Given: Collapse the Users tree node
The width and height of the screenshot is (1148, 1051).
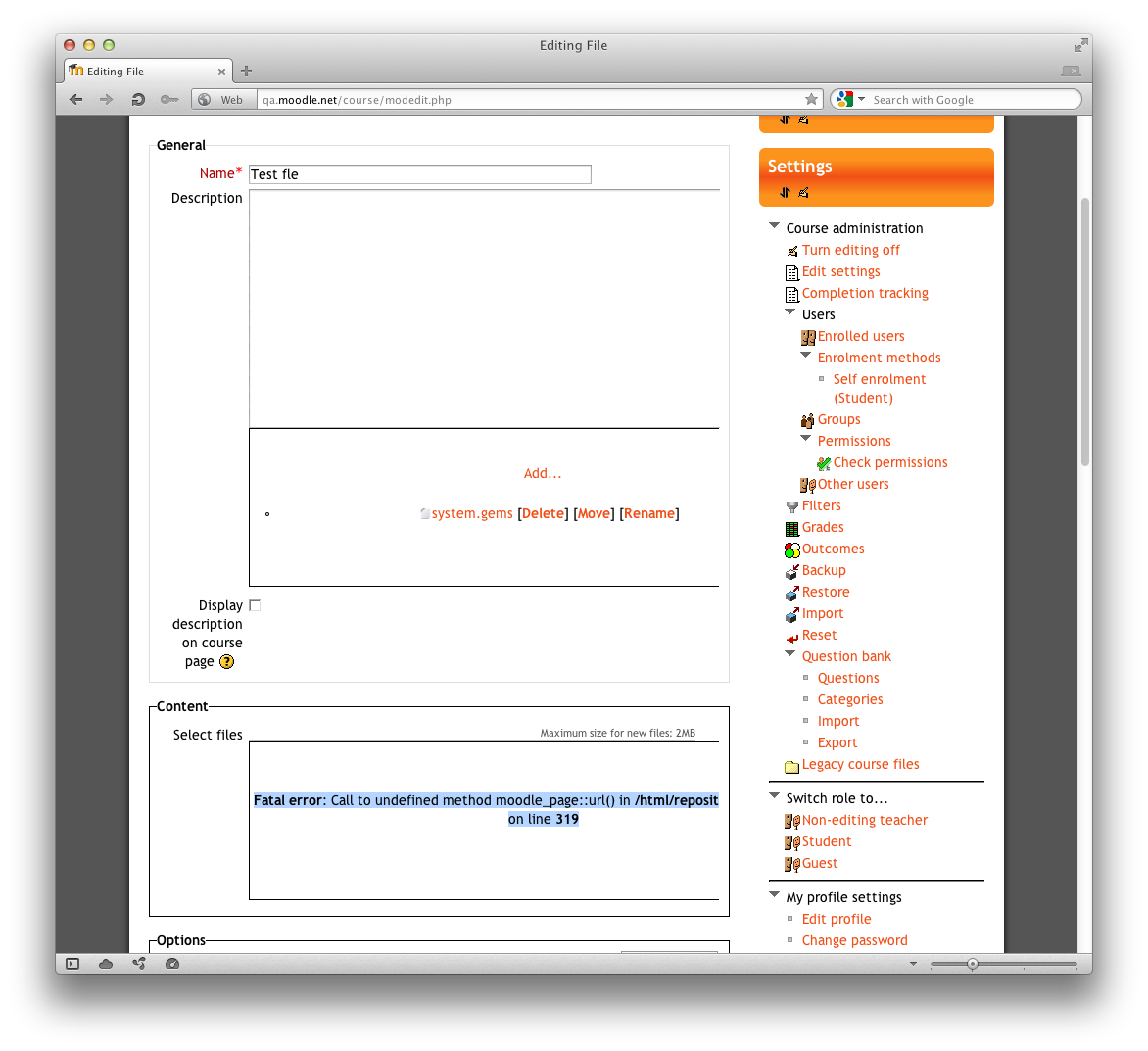Looking at the screenshot, I should pos(789,311).
